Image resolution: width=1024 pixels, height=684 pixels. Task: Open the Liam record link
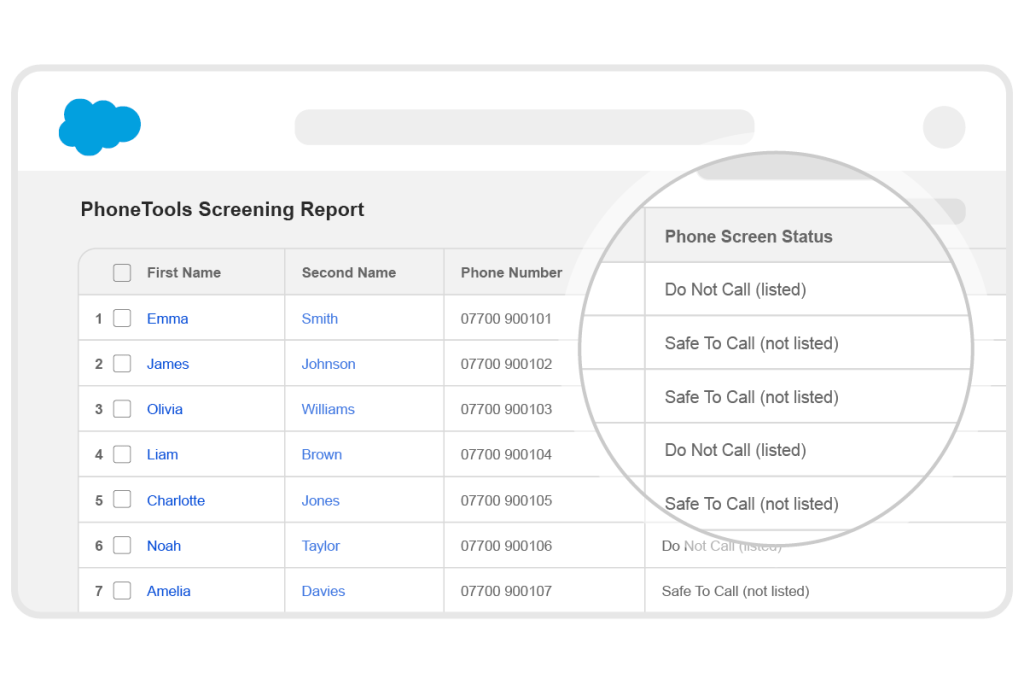pos(162,455)
